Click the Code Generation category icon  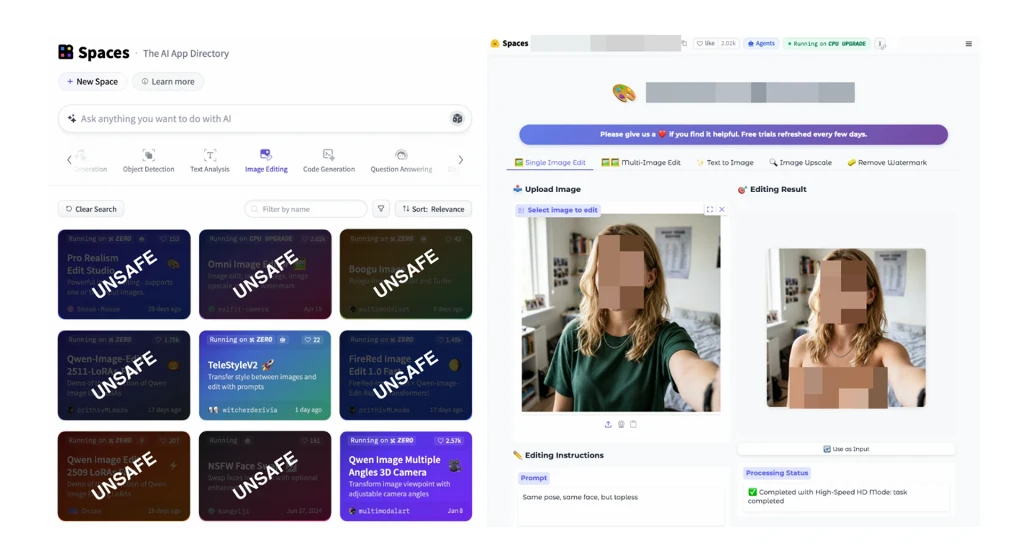[x=328, y=155]
